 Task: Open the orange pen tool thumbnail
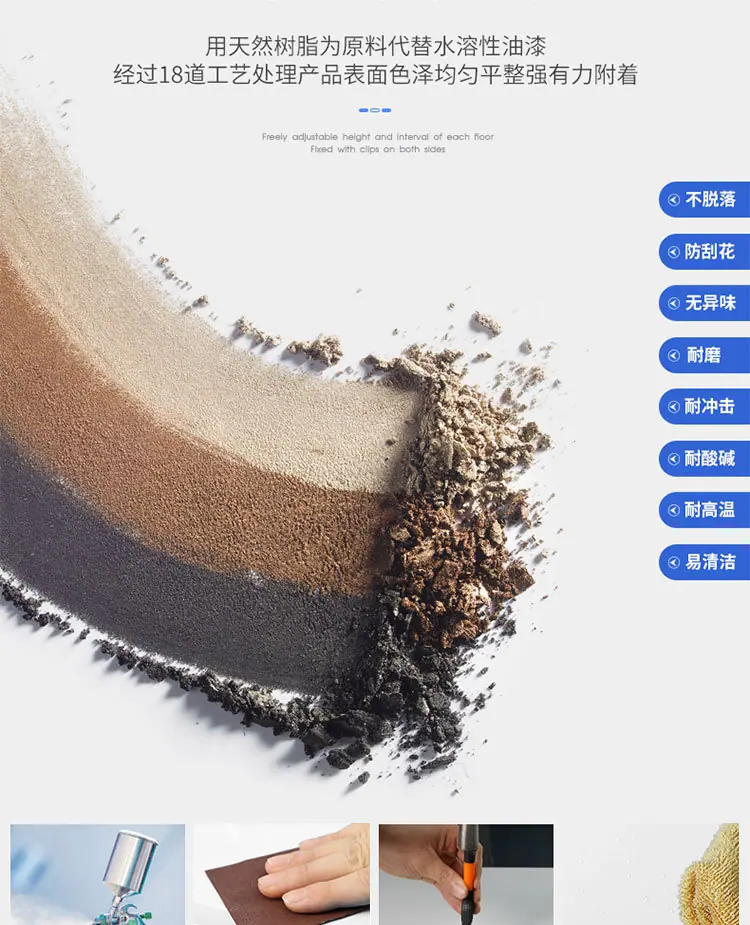click(x=466, y=874)
